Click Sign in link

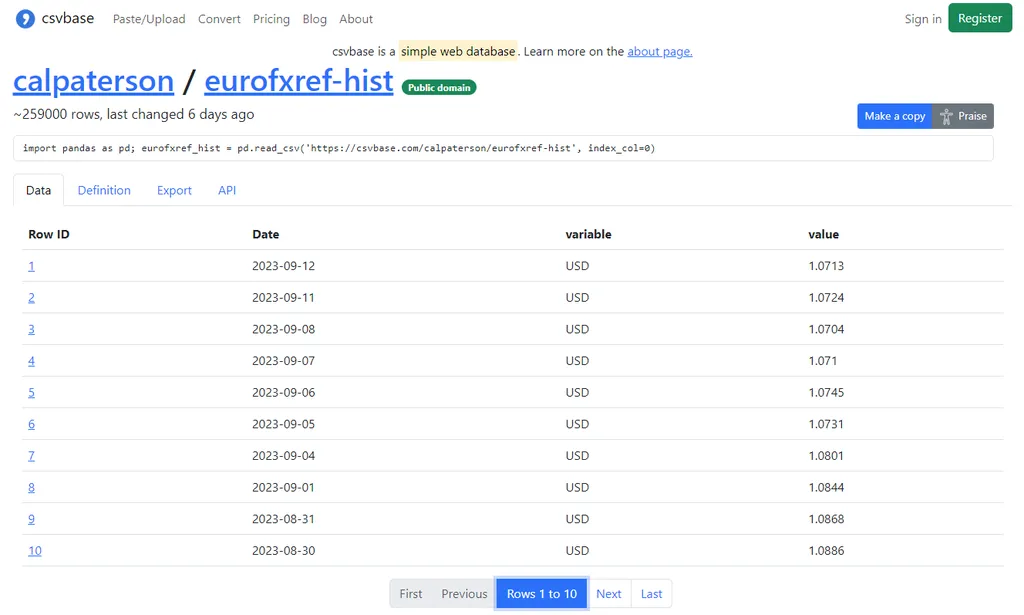922,19
